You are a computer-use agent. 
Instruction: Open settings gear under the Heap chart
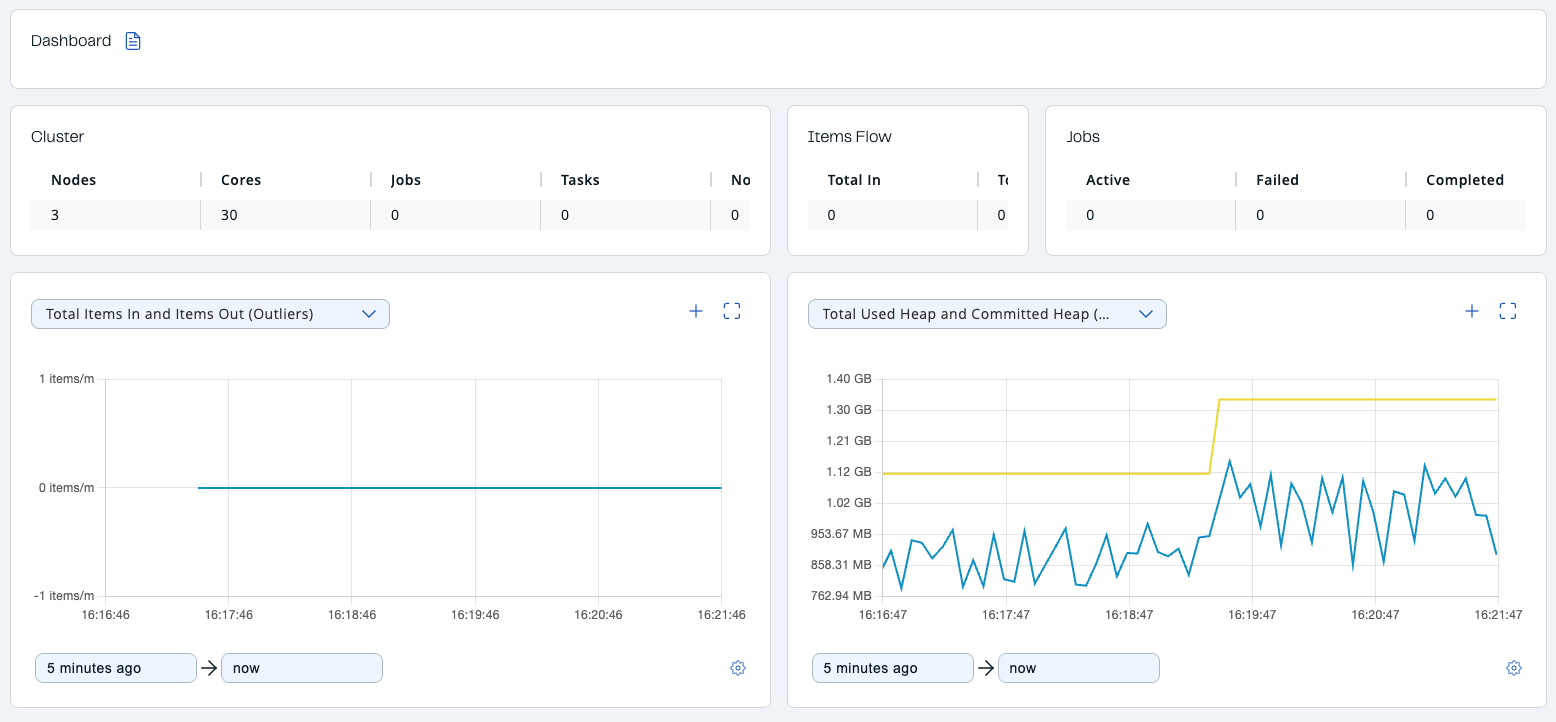pyautogui.click(x=1513, y=667)
